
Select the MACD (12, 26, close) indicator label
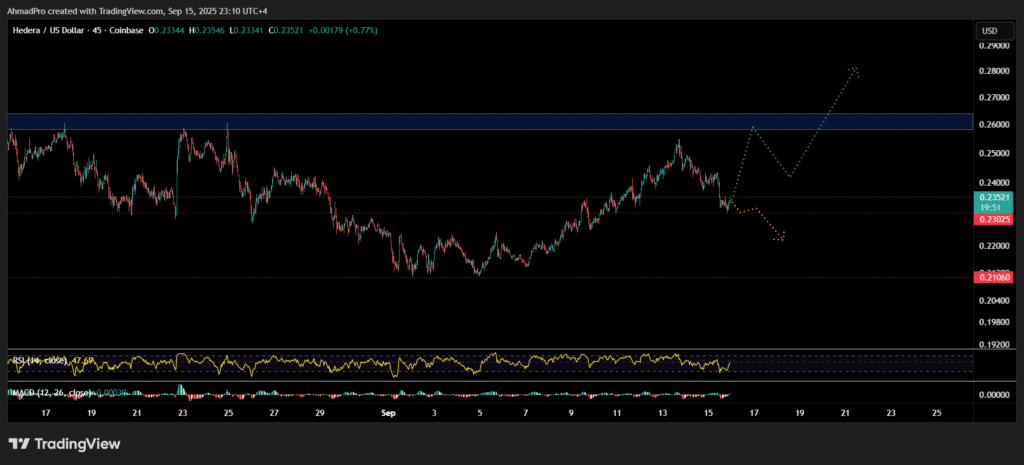point(50,392)
